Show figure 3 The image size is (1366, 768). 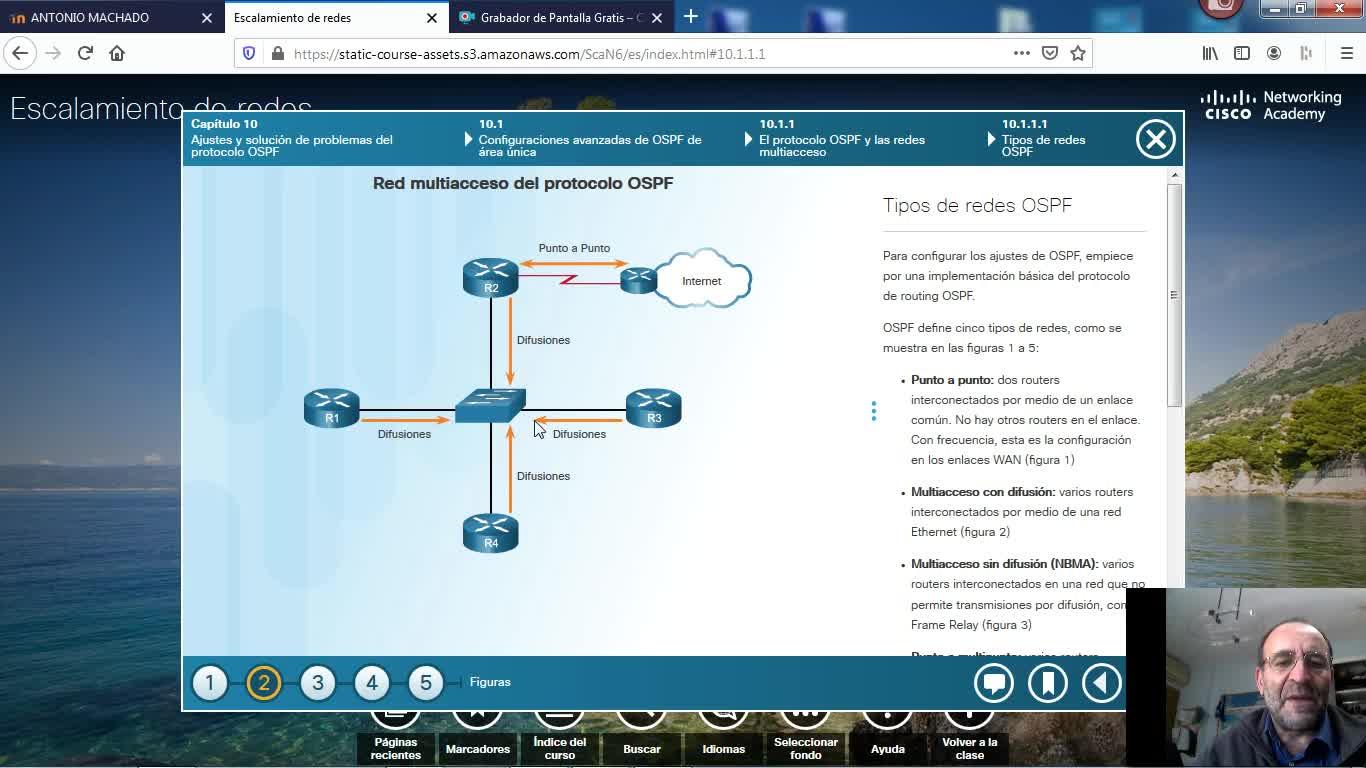click(x=318, y=683)
